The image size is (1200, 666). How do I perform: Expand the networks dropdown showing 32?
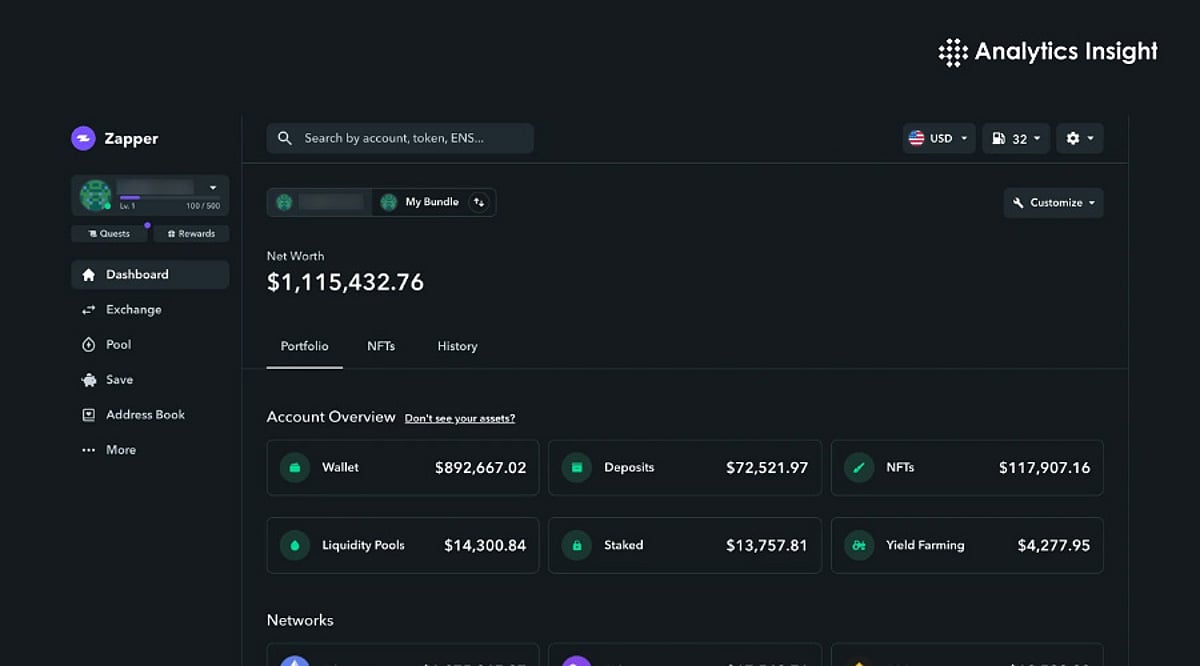[x=1015, y=138]
